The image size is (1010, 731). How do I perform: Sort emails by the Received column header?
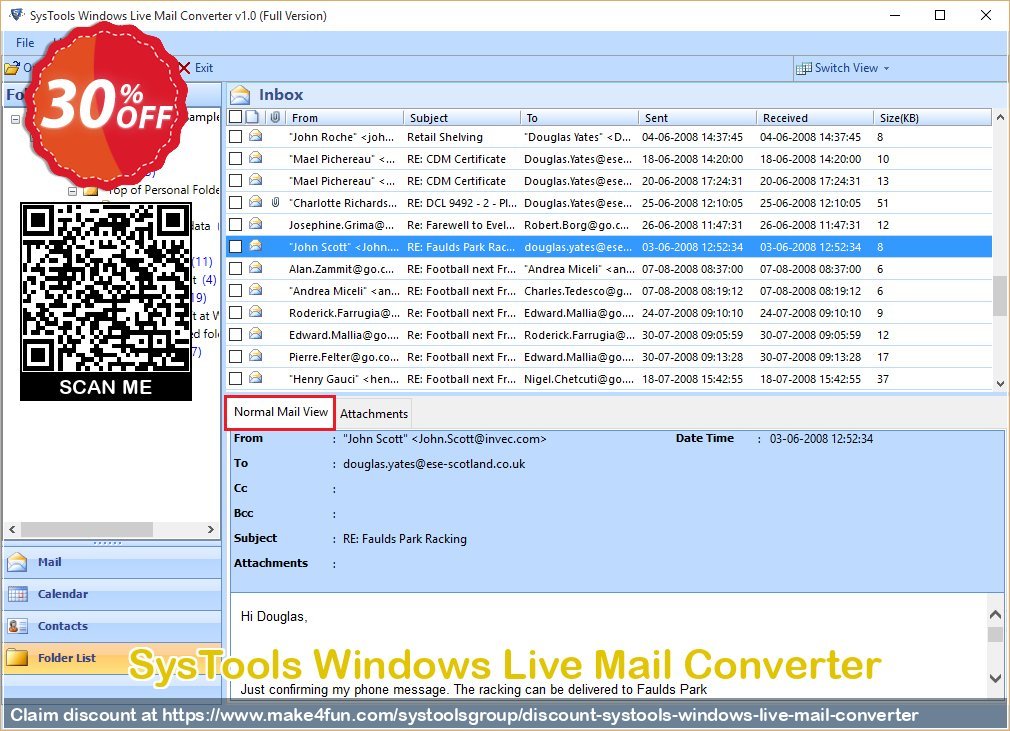pyautogui.click(x=785, y=118)
